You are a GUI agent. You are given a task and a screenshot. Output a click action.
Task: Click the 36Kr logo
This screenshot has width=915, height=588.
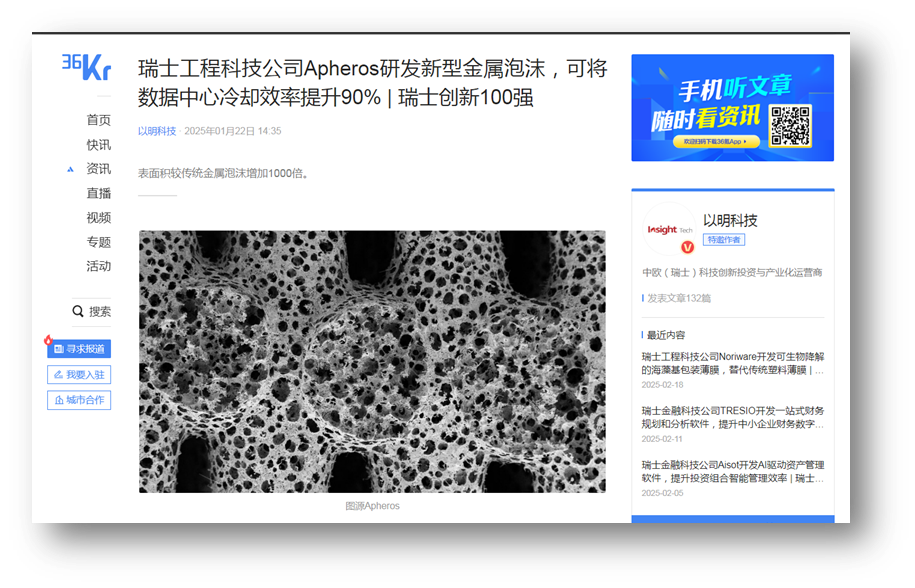point(86,67)
